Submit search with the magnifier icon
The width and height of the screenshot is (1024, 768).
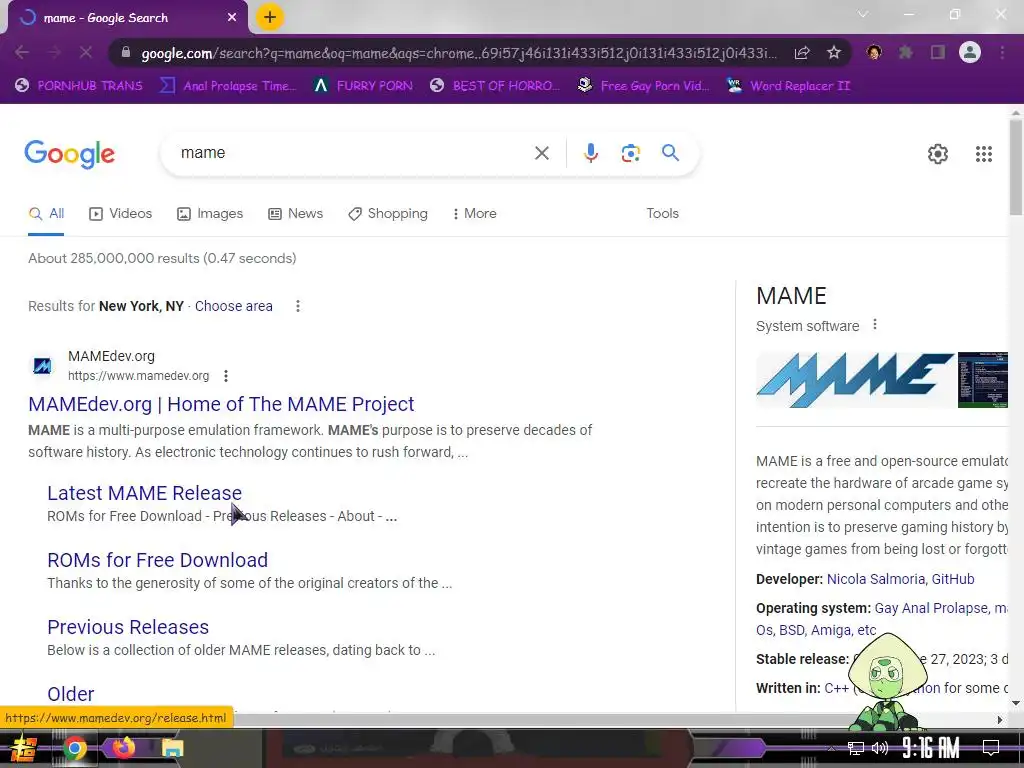point(670,153)
